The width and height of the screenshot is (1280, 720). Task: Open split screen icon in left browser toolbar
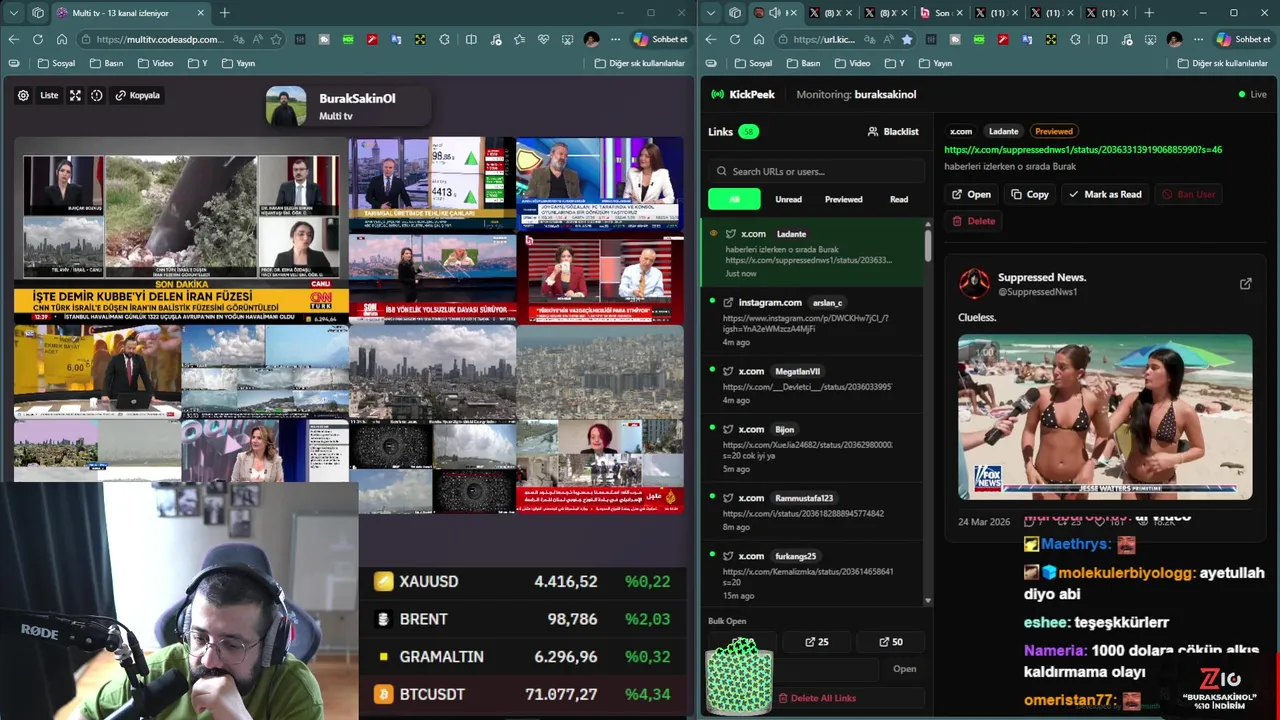471,39
